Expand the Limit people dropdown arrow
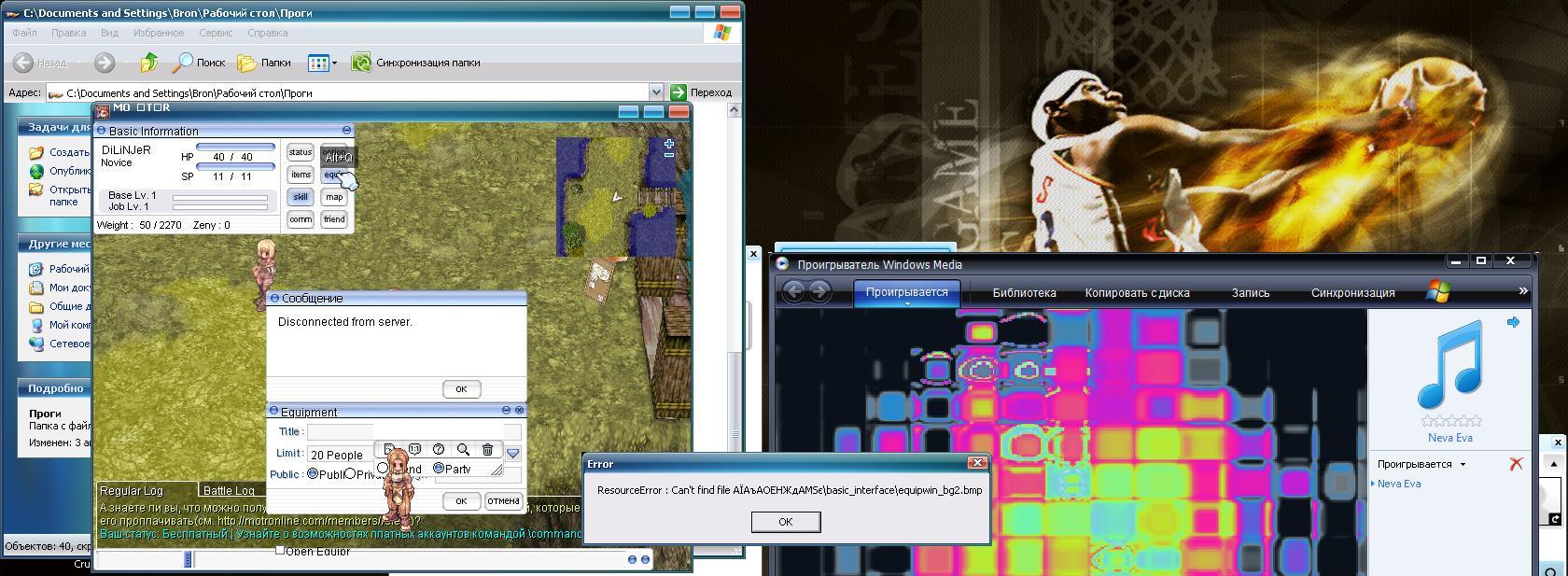The width and height of the screenshot is (1568, 576). tap(512, 454)
